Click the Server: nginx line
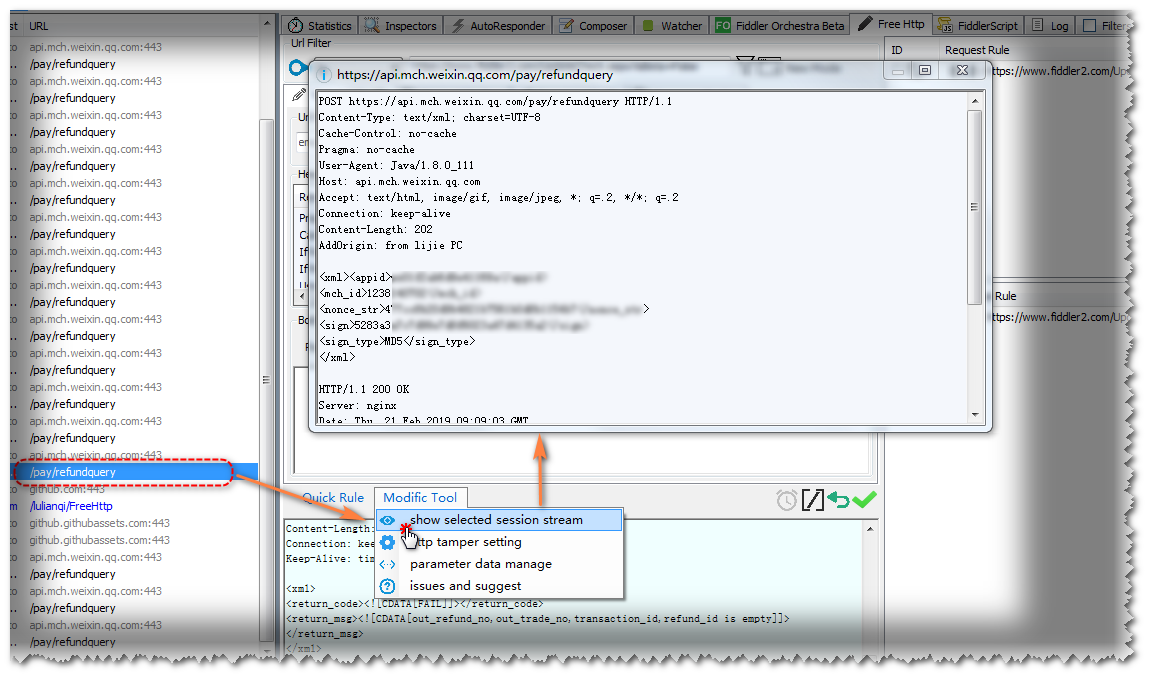This screenshot has width=1151, height=680. point(357,405)
